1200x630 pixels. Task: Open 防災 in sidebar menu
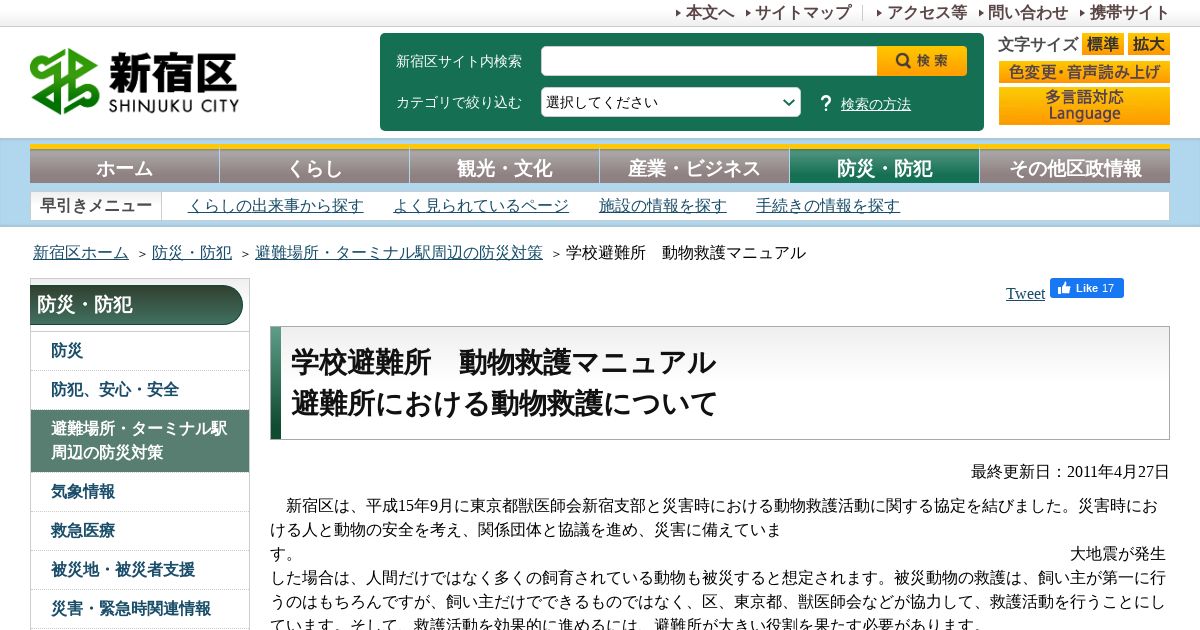(140, 351)
